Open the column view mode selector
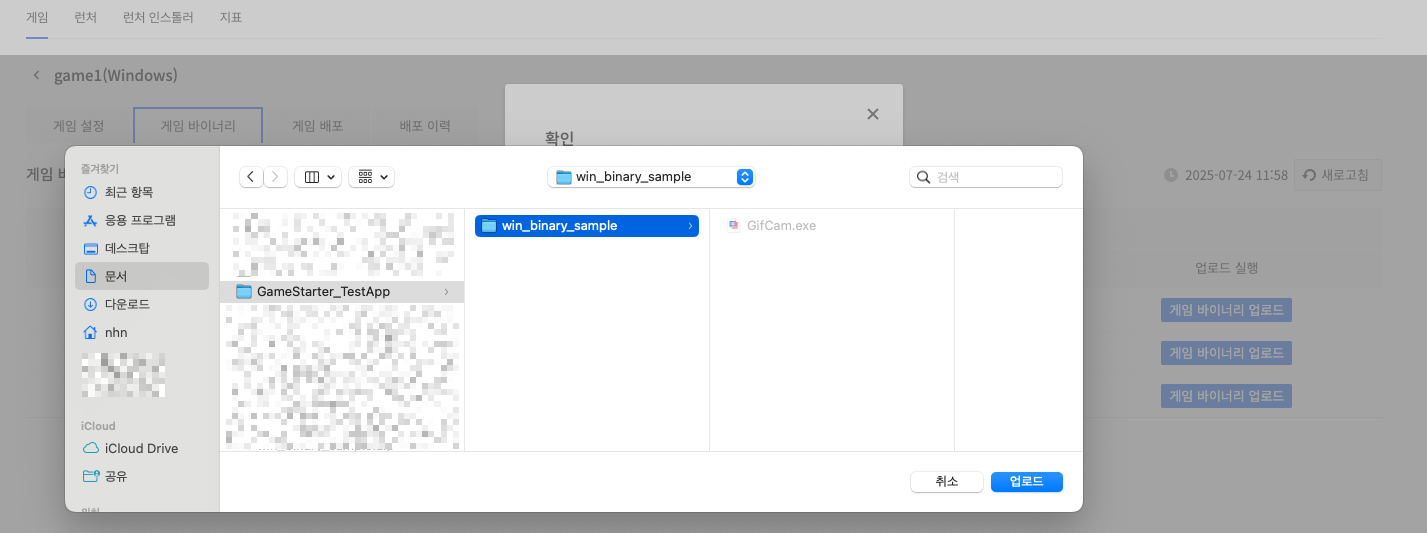Viewport: 1427px width, 533px height. (x=318, y=177)
